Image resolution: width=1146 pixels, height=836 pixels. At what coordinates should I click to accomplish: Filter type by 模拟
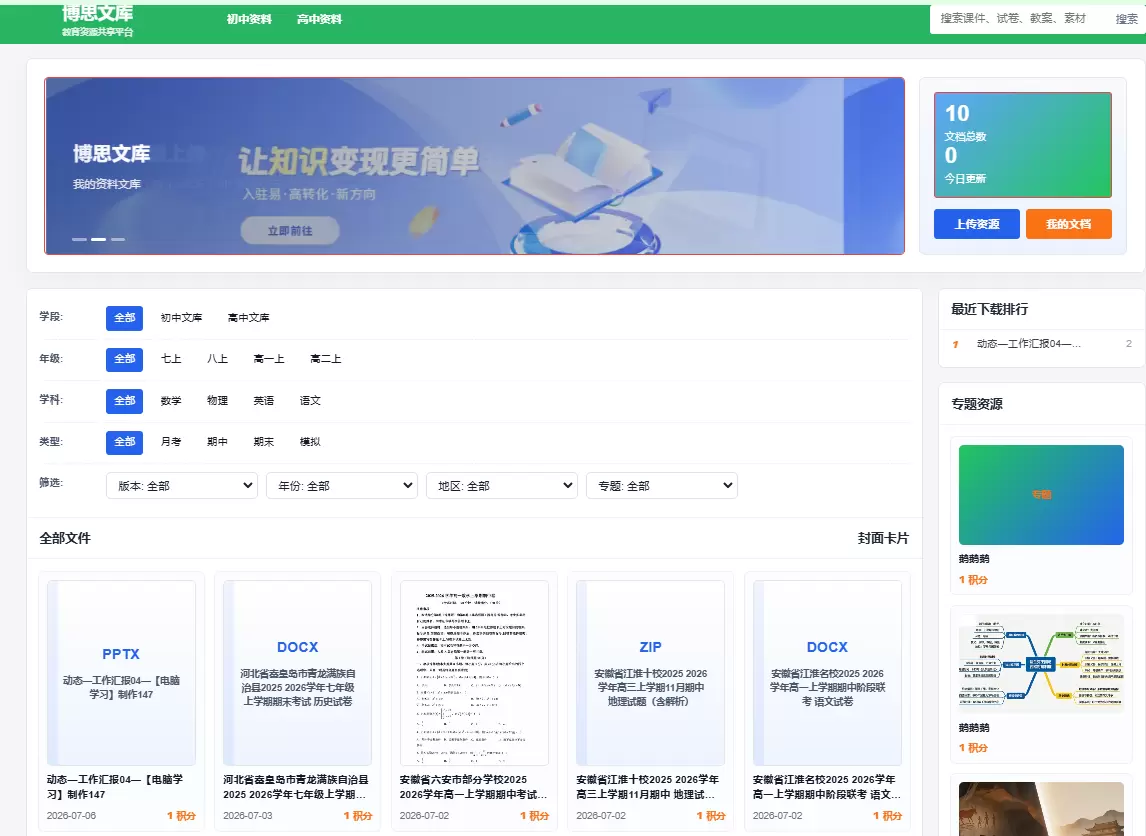[310, 442]
